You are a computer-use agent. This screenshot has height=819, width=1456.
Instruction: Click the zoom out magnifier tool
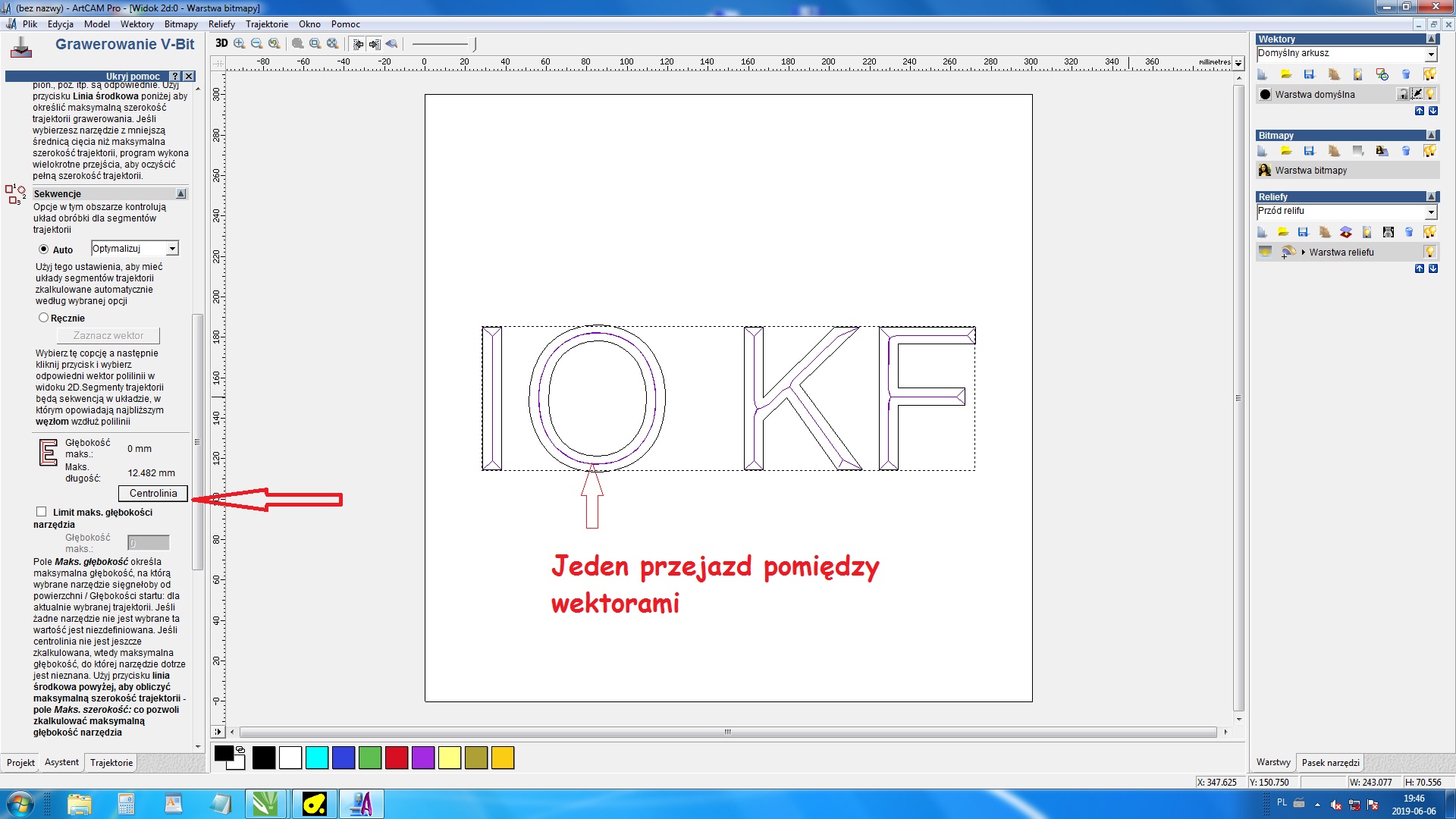(x=257, y=43)
